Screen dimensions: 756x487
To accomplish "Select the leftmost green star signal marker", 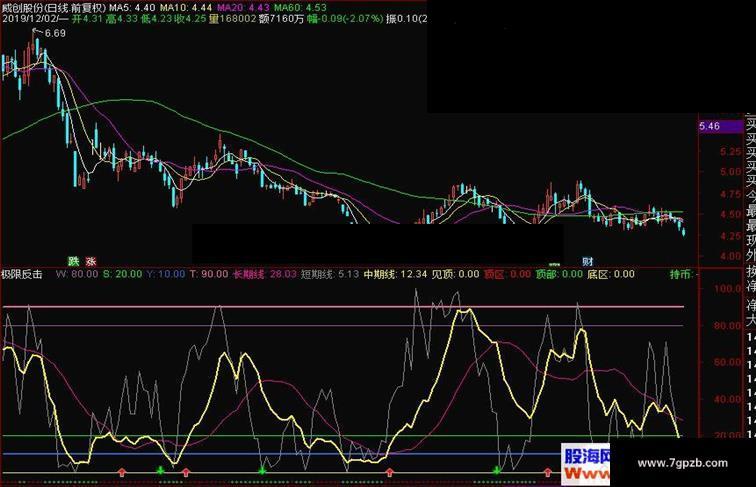I will pyautogui.click(x=160, y=470).
